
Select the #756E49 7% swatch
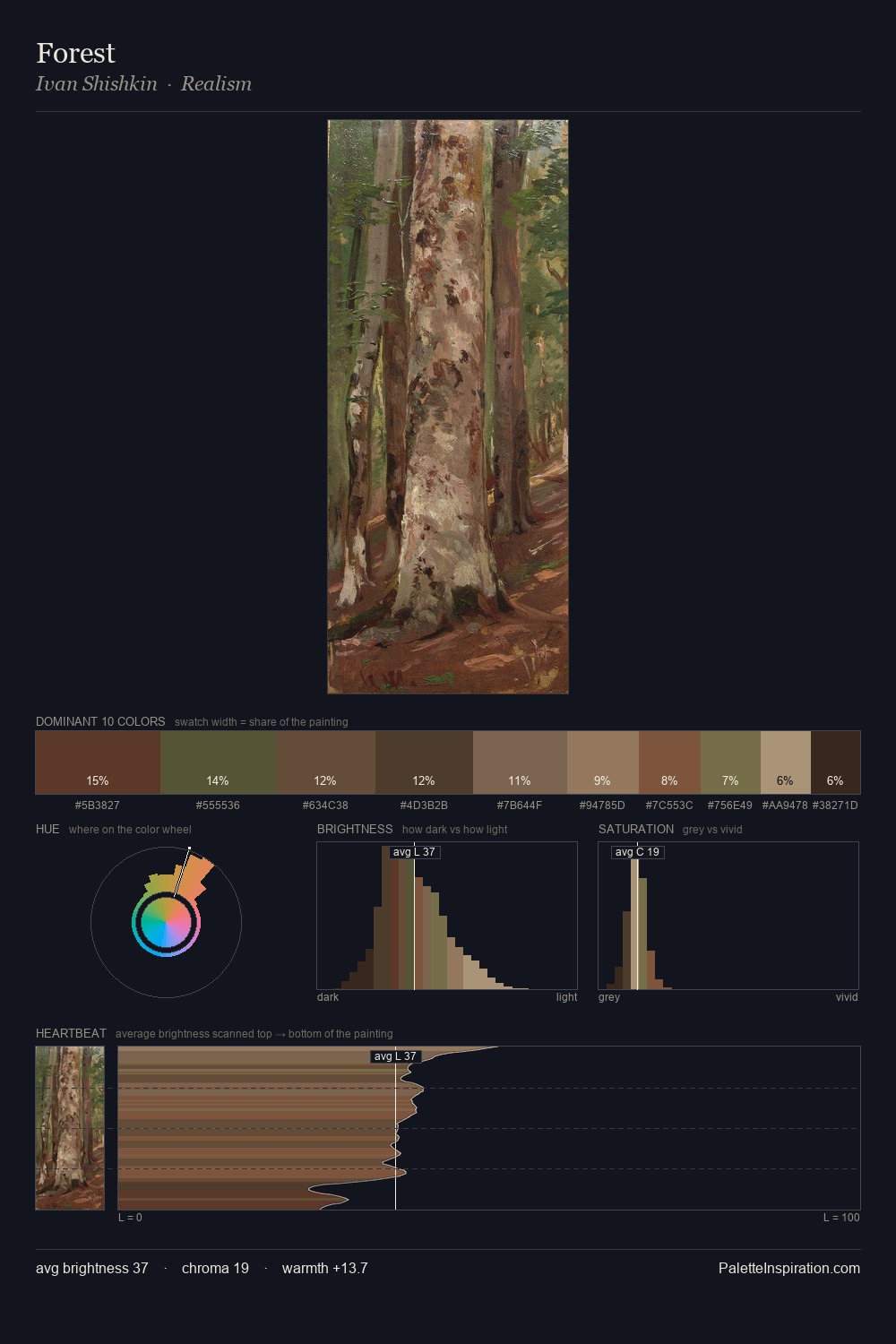[730, 762]
